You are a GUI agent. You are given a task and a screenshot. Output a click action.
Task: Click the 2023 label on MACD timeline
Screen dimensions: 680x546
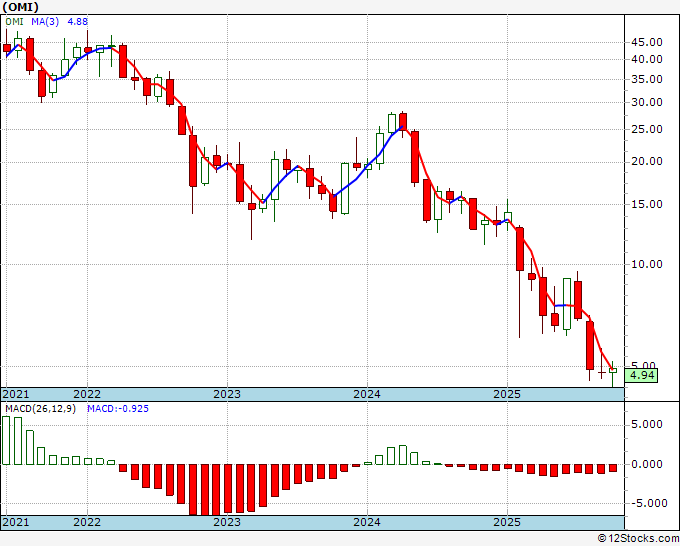227,522
